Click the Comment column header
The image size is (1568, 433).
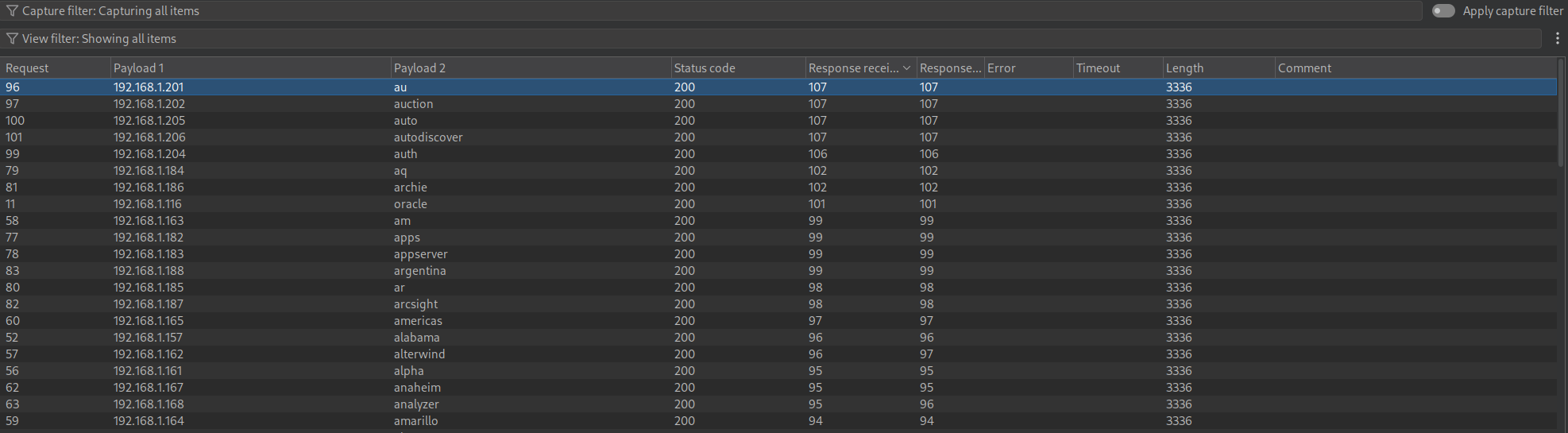tap(1304, 68)
